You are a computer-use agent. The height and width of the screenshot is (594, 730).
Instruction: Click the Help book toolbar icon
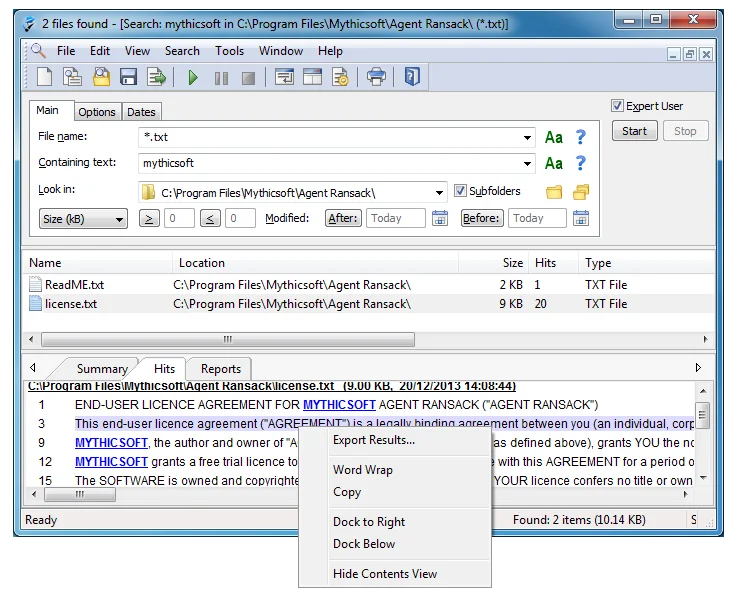[x=412, y=77]
